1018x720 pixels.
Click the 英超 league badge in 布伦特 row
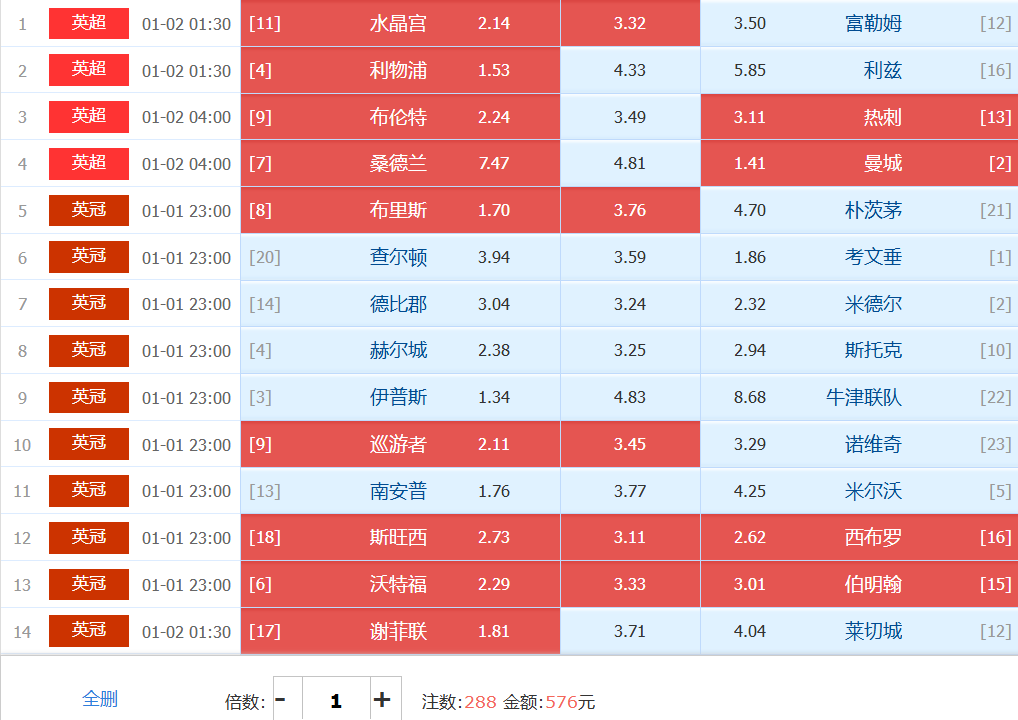point(89,117)
